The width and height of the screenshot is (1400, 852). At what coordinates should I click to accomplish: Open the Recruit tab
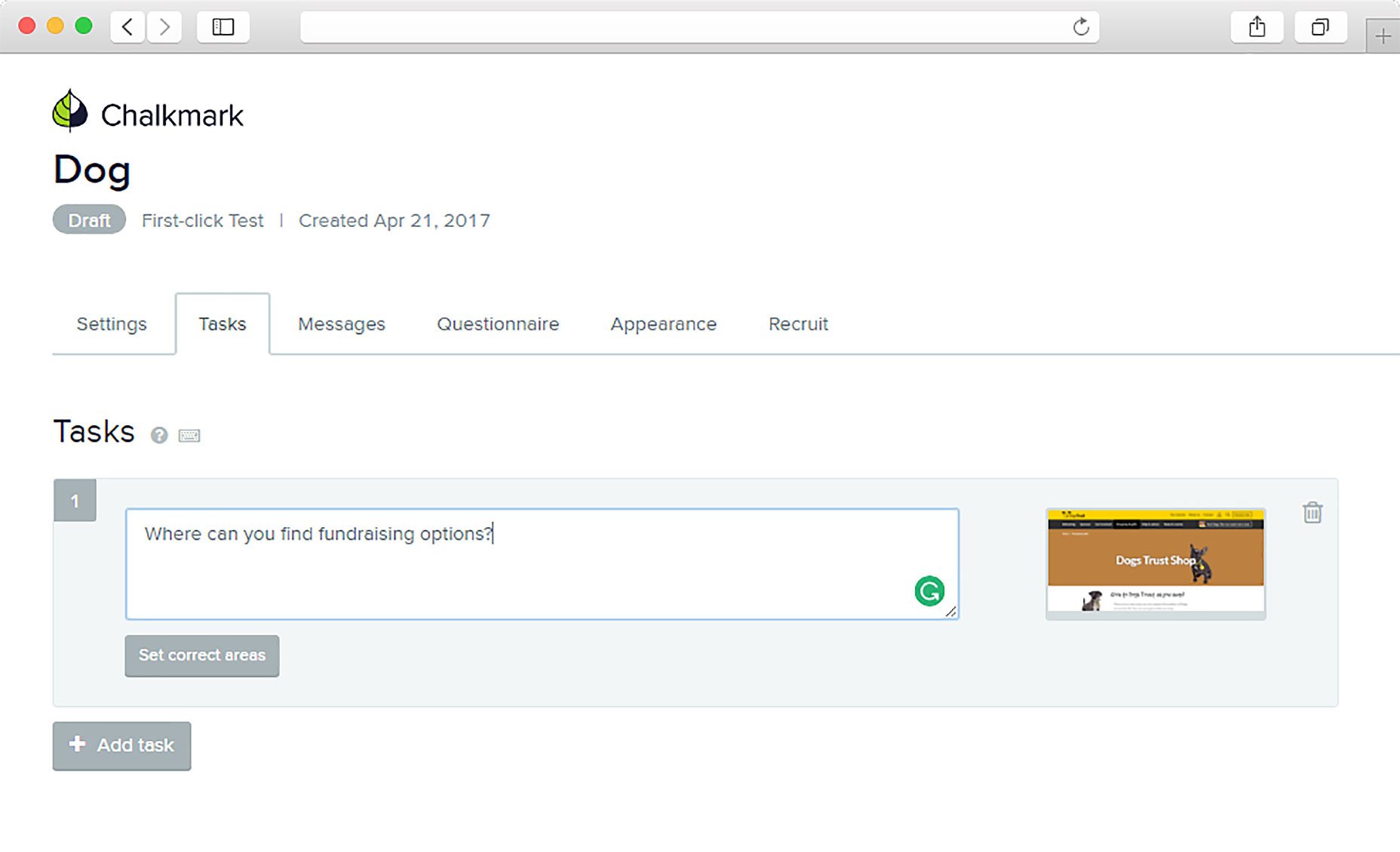click(x=798, y=324)
